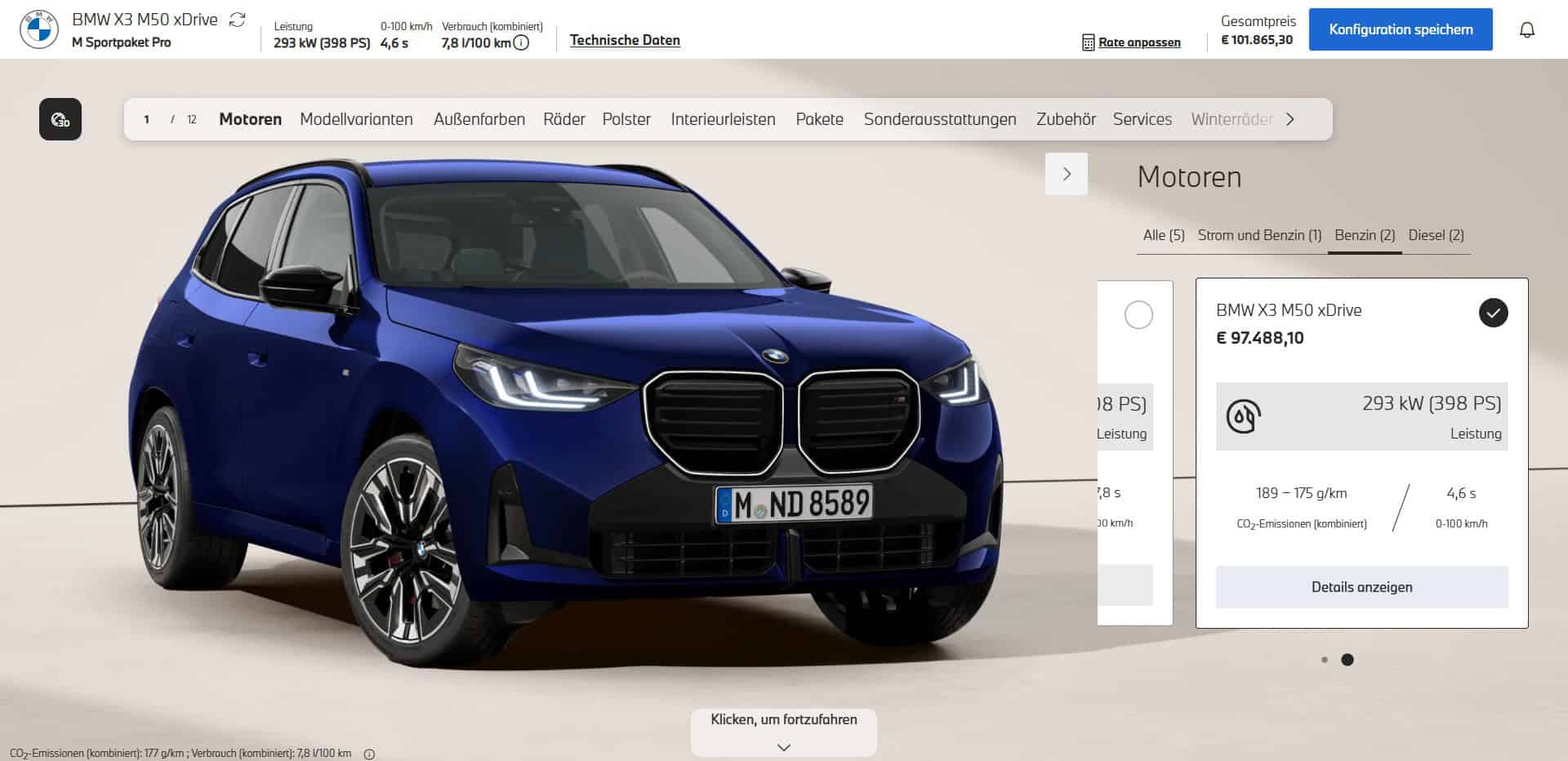This screenshot has height=761, width=1568.
Task: Click the BMW logo icon
Action: (38, 30)
